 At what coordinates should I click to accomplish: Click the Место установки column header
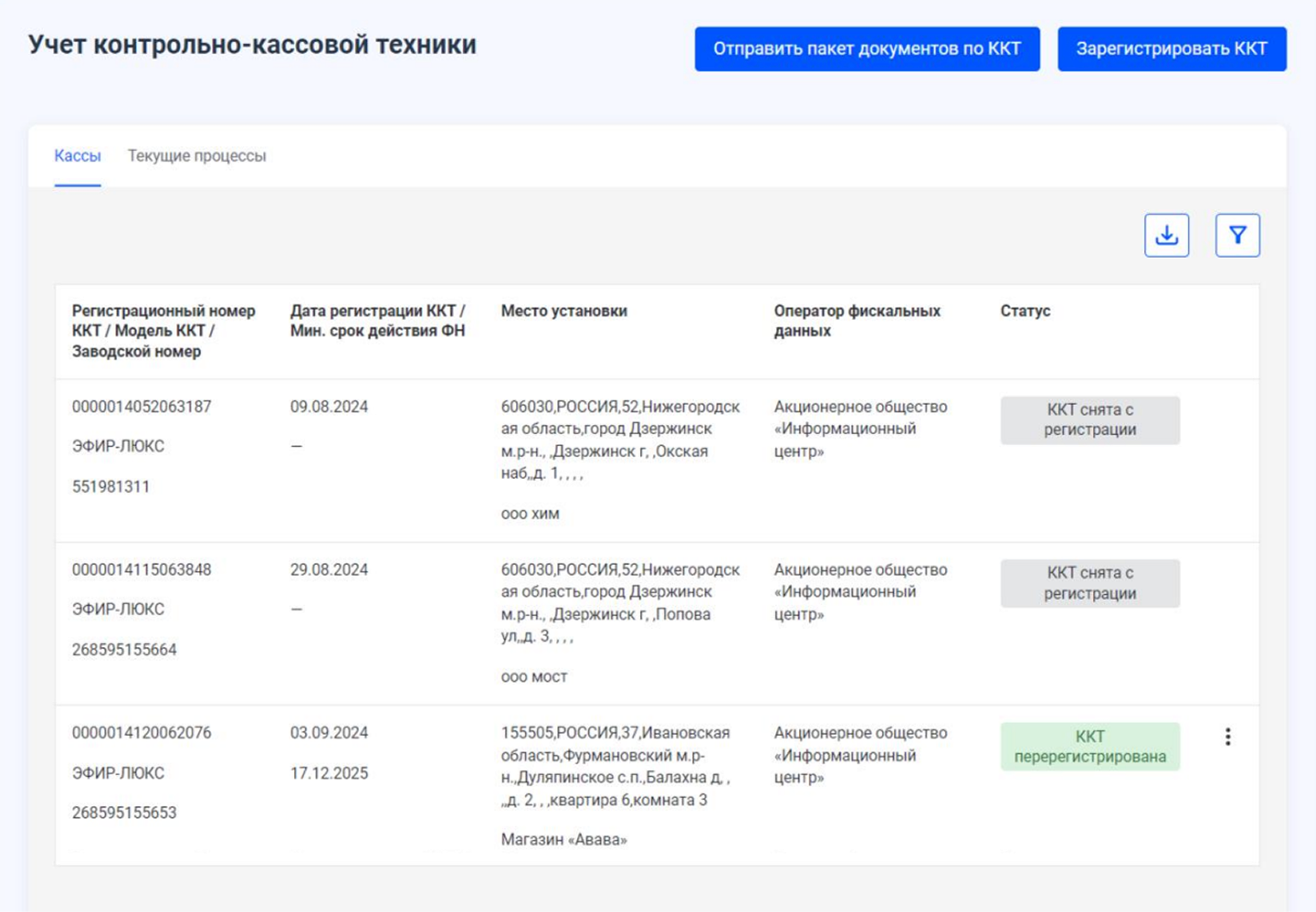564,311
